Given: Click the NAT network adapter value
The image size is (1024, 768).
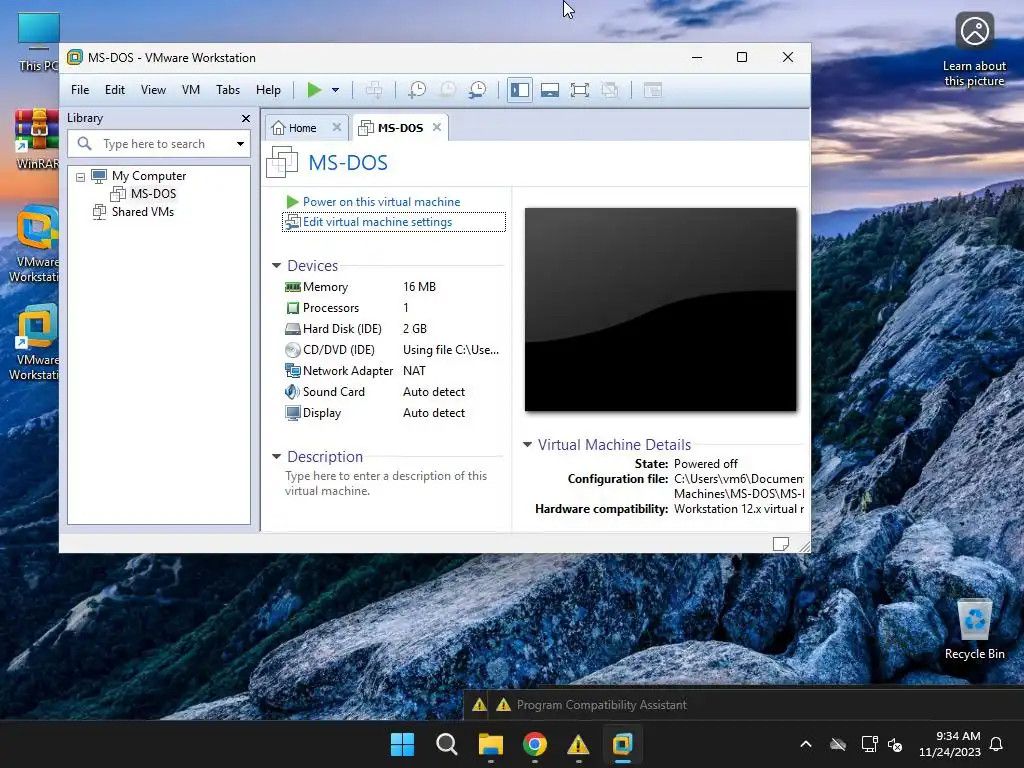Looking at the screenshot, I should click(x=414, y=371).
